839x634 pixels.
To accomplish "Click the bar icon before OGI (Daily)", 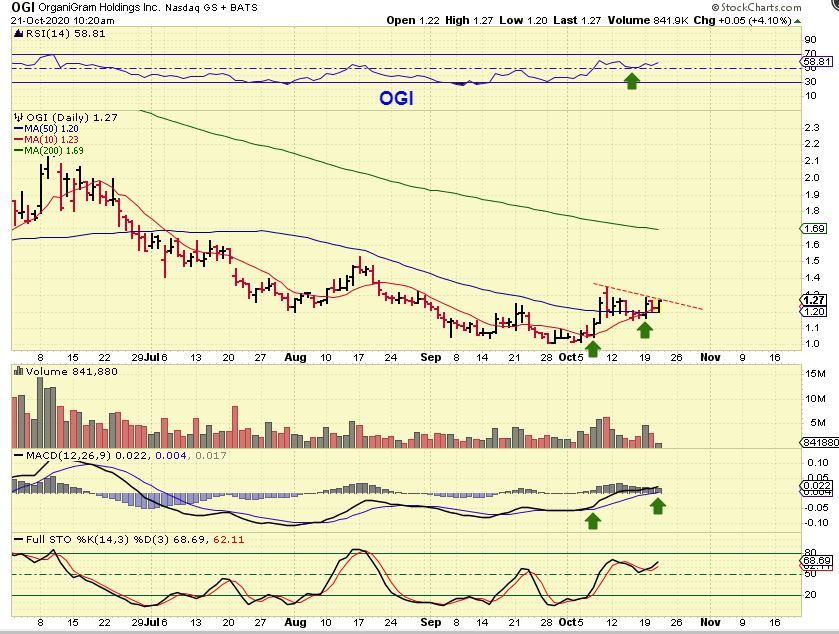I will tap(19, 117).
